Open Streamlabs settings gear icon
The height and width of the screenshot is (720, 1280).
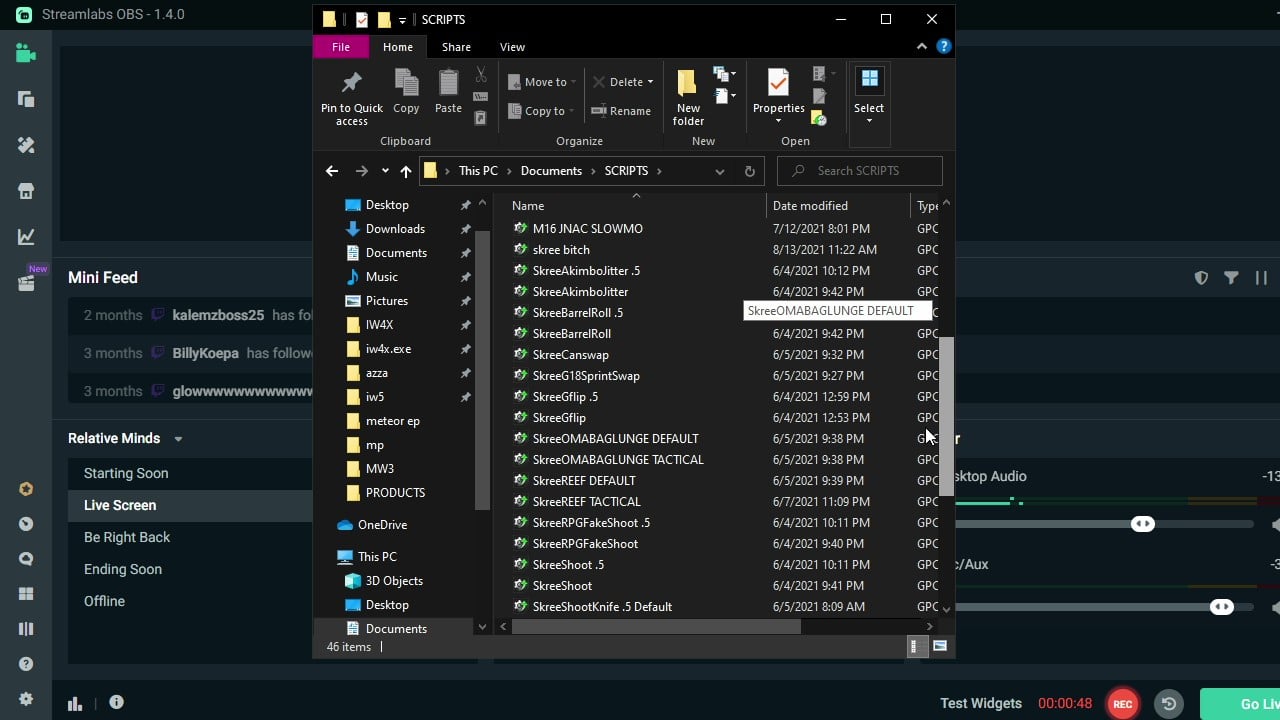tap(26, 699)
